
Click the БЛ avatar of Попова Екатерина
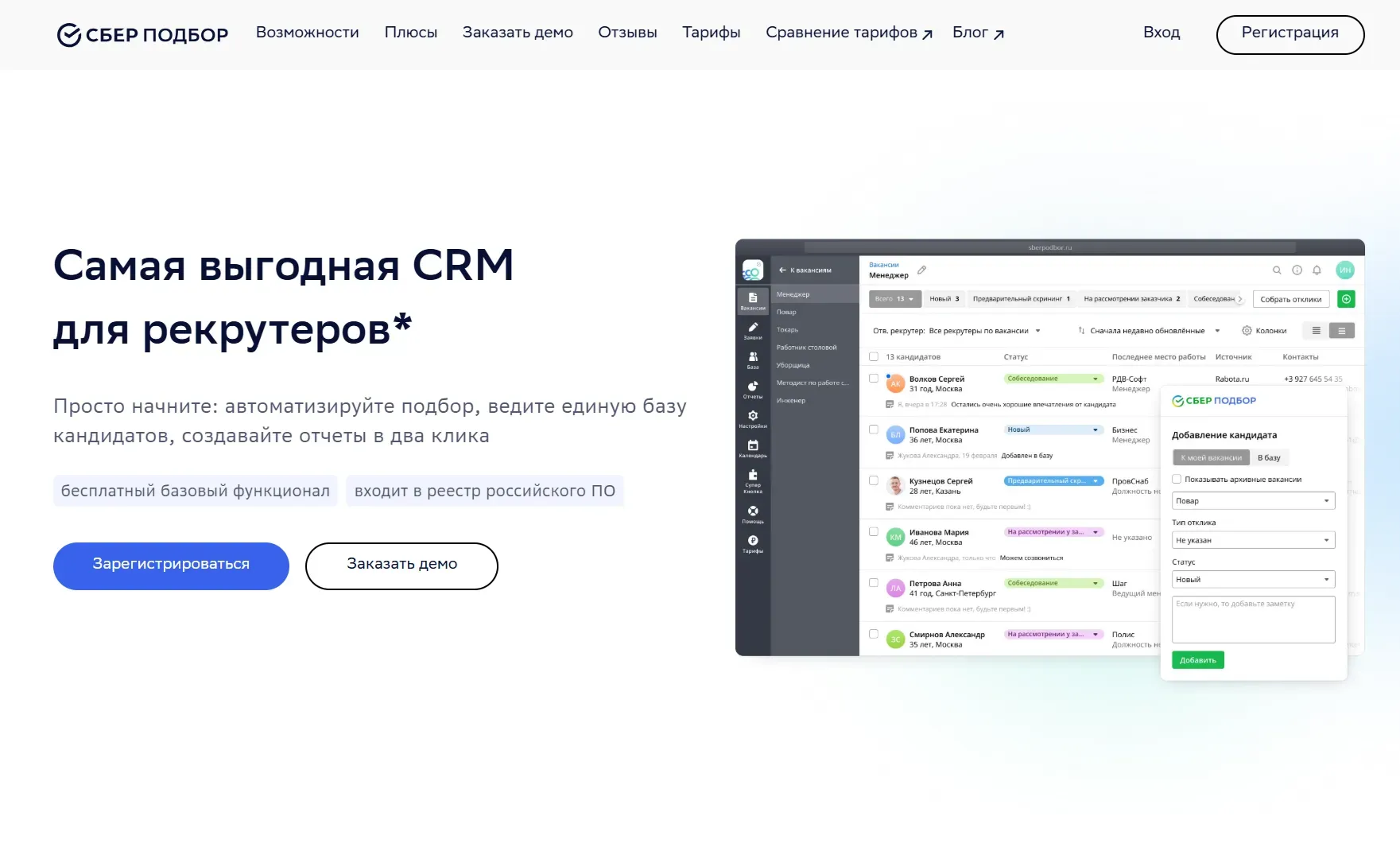(x=896, y=435)
